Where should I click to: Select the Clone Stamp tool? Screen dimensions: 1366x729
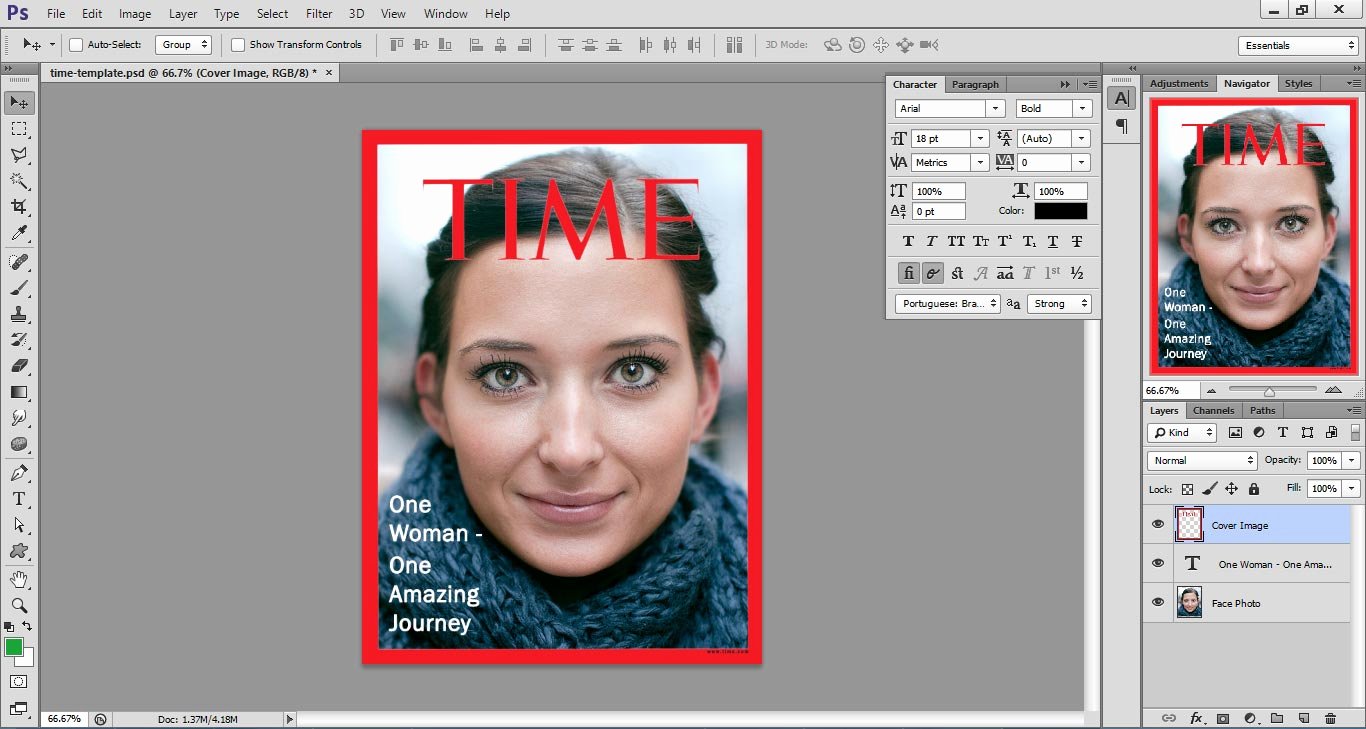[19, 314]
